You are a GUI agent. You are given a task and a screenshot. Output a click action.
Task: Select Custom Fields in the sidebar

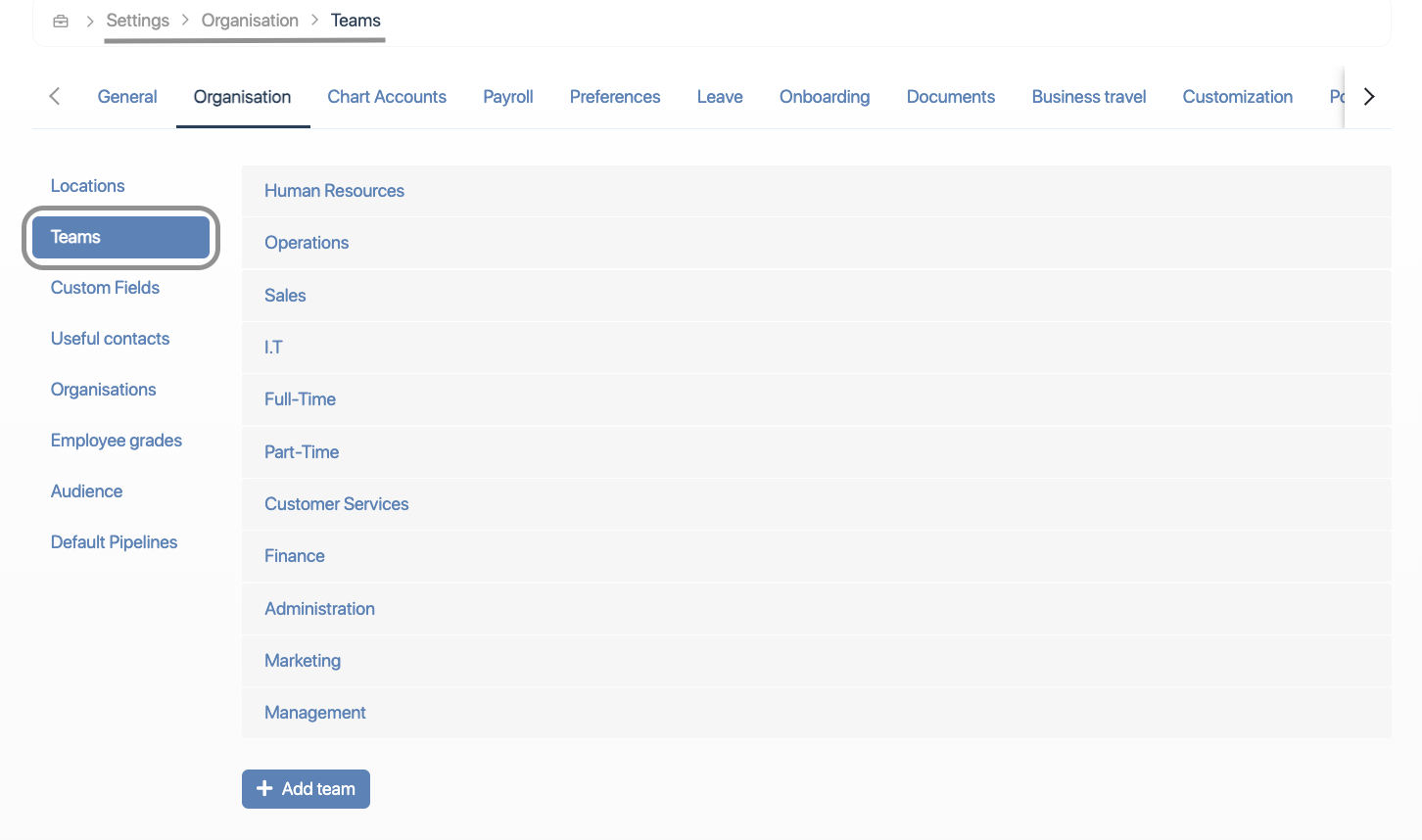point(105,288)
